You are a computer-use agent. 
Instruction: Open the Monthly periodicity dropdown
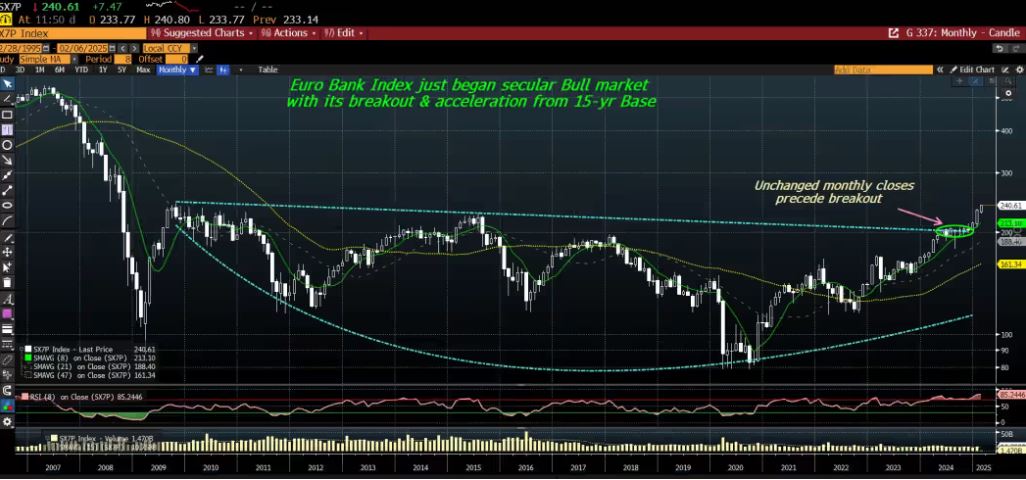[178, 70]
